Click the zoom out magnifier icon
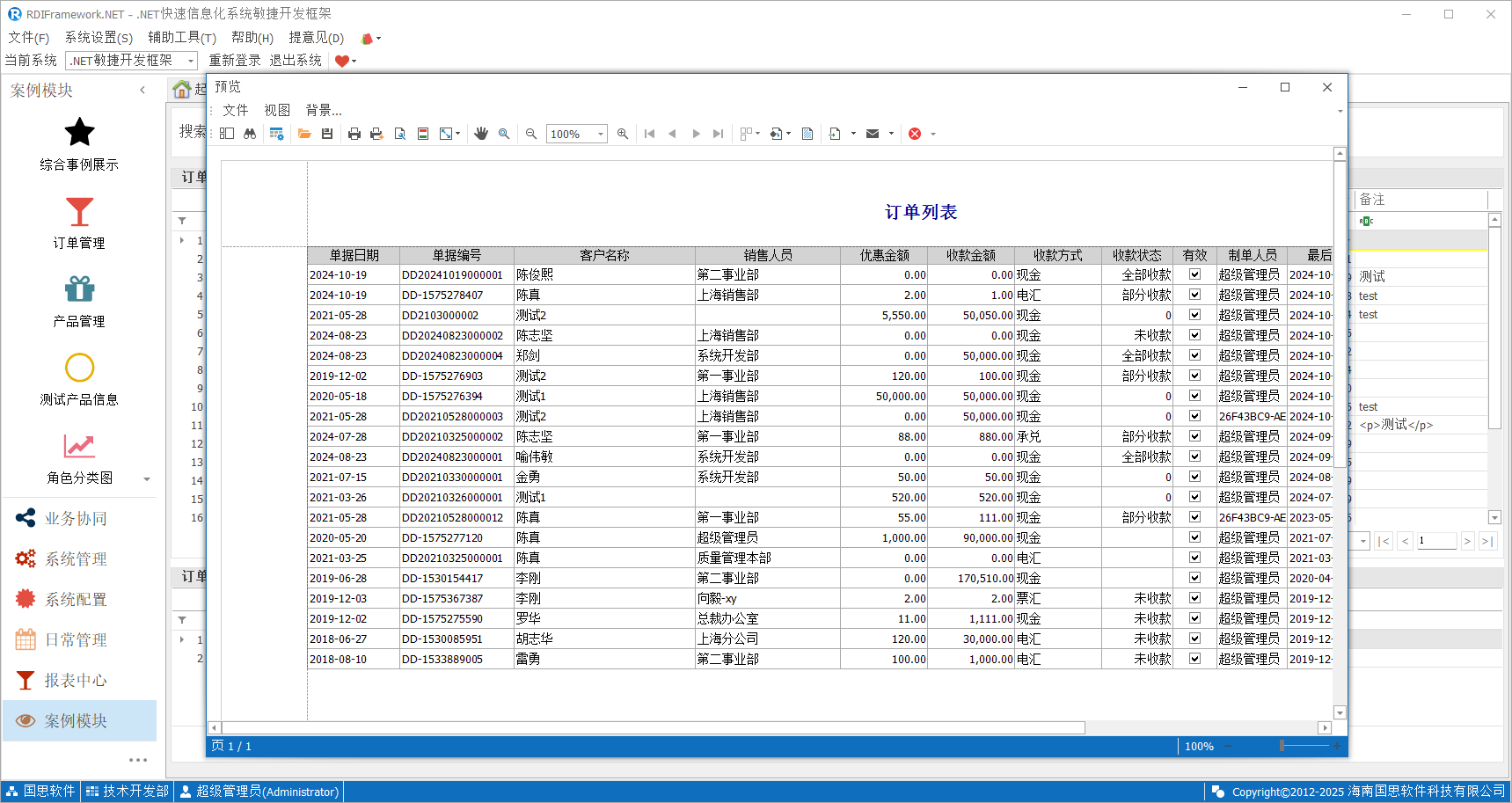The height and width of the screenshot is (803, 1512). [531, 134]
